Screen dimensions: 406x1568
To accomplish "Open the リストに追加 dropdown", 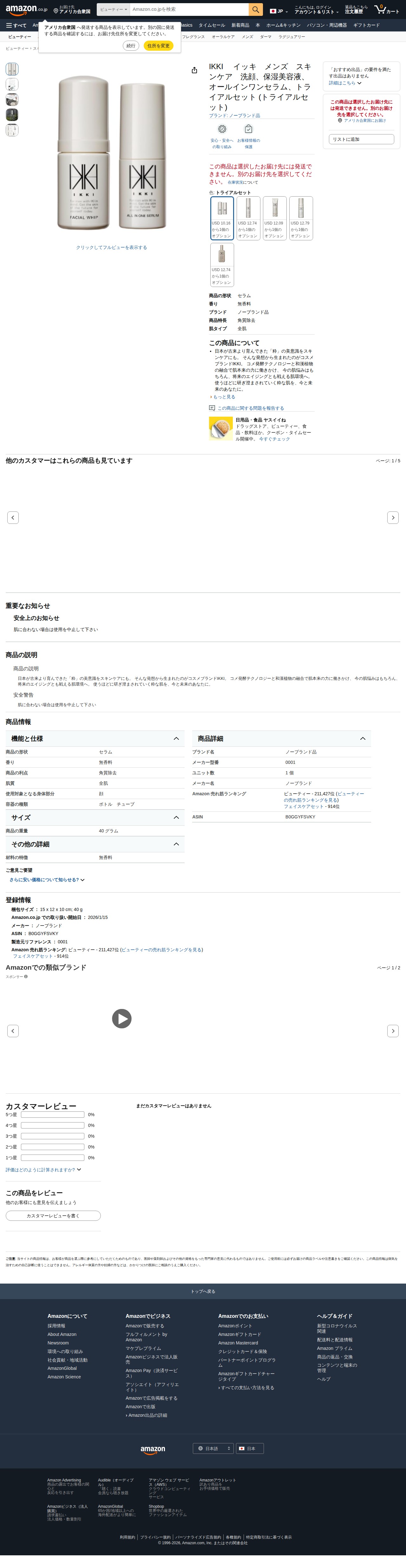I will click(x=362, y=140).
